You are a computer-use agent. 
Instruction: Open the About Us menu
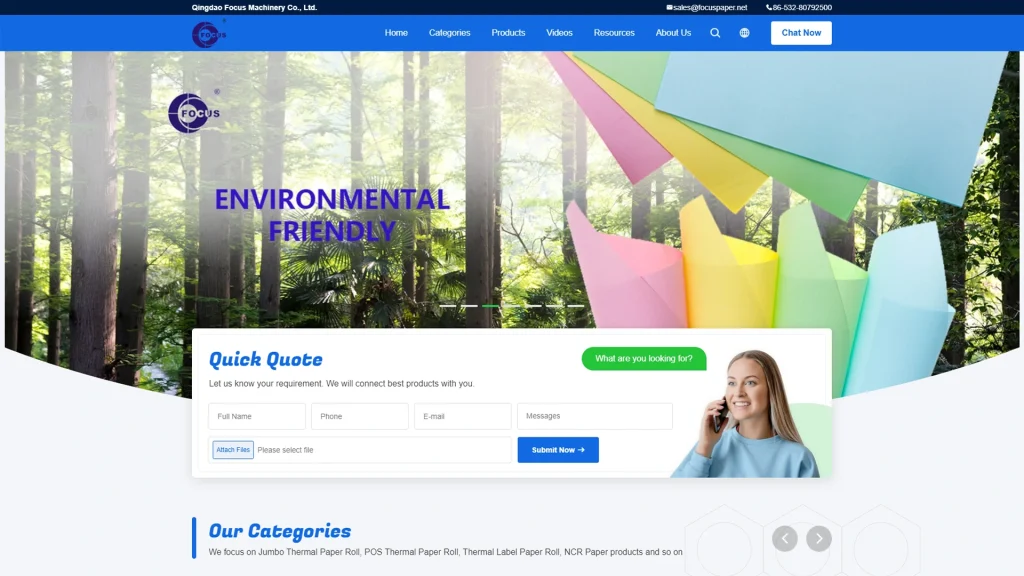673,33
